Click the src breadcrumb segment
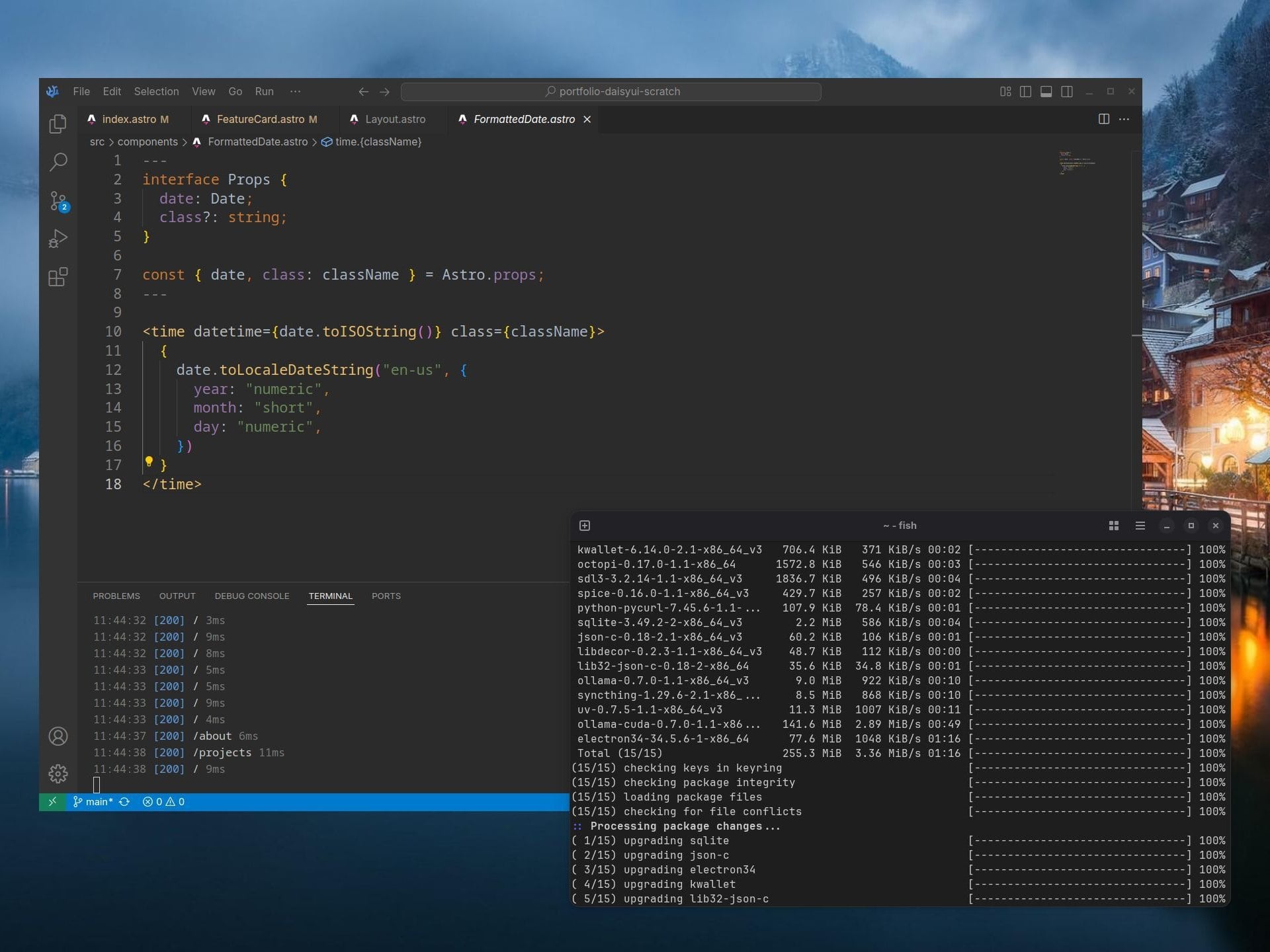The height and width of the screenshot is (952, 1270). (97, 141)
